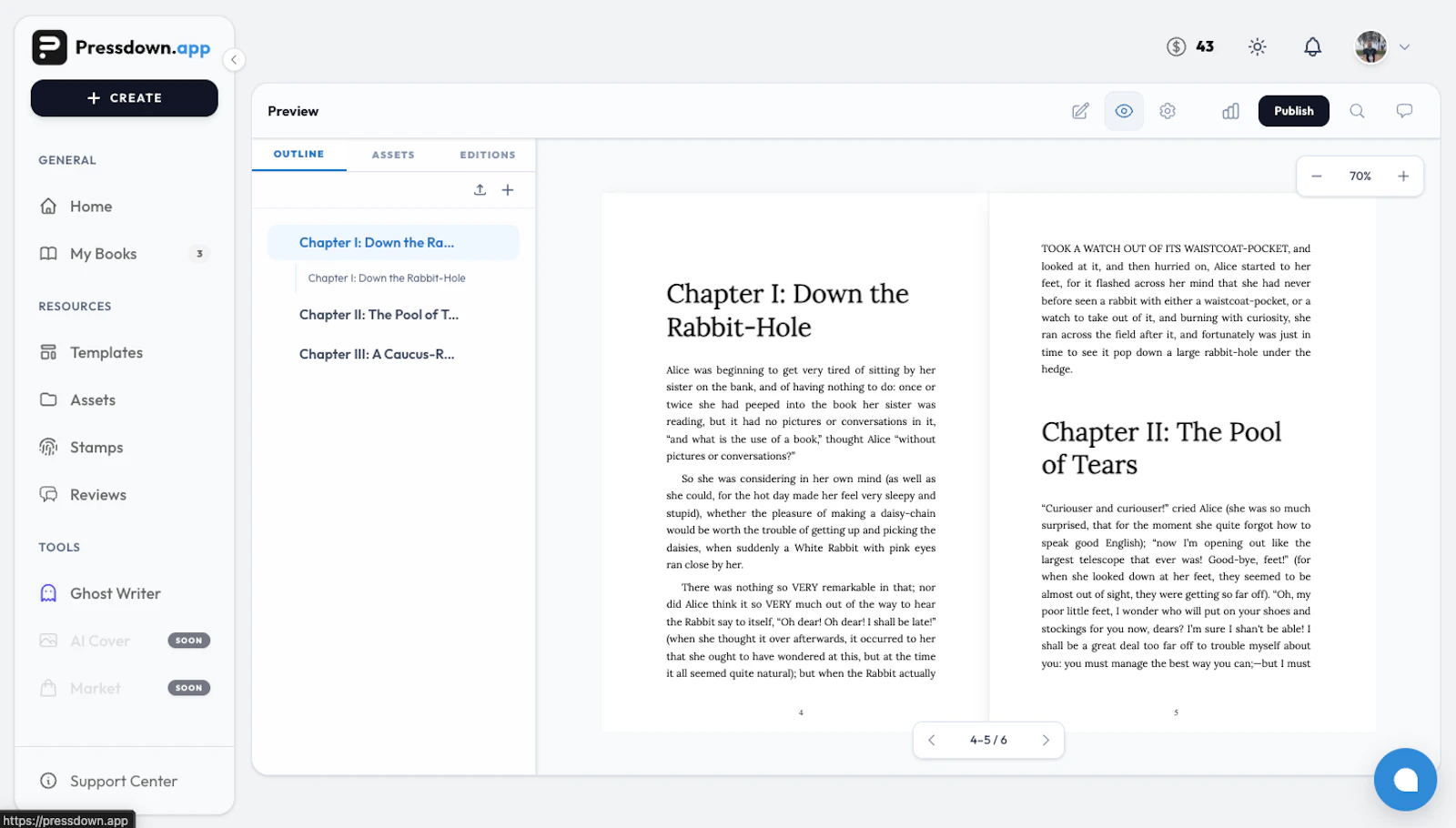Click the right preview page 5

tap(1182, 461)
